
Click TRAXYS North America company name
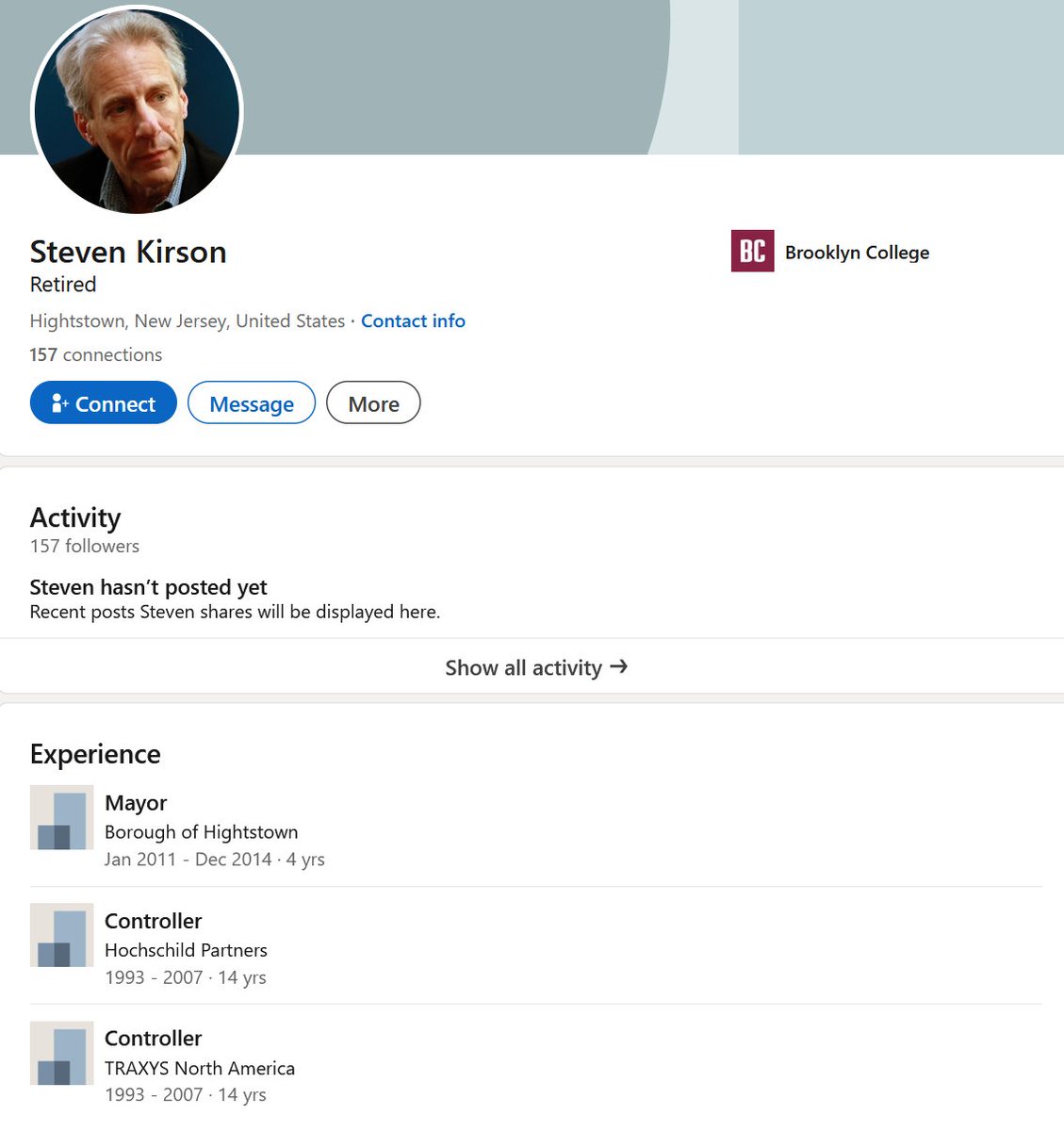click(x=200, y=1068)
